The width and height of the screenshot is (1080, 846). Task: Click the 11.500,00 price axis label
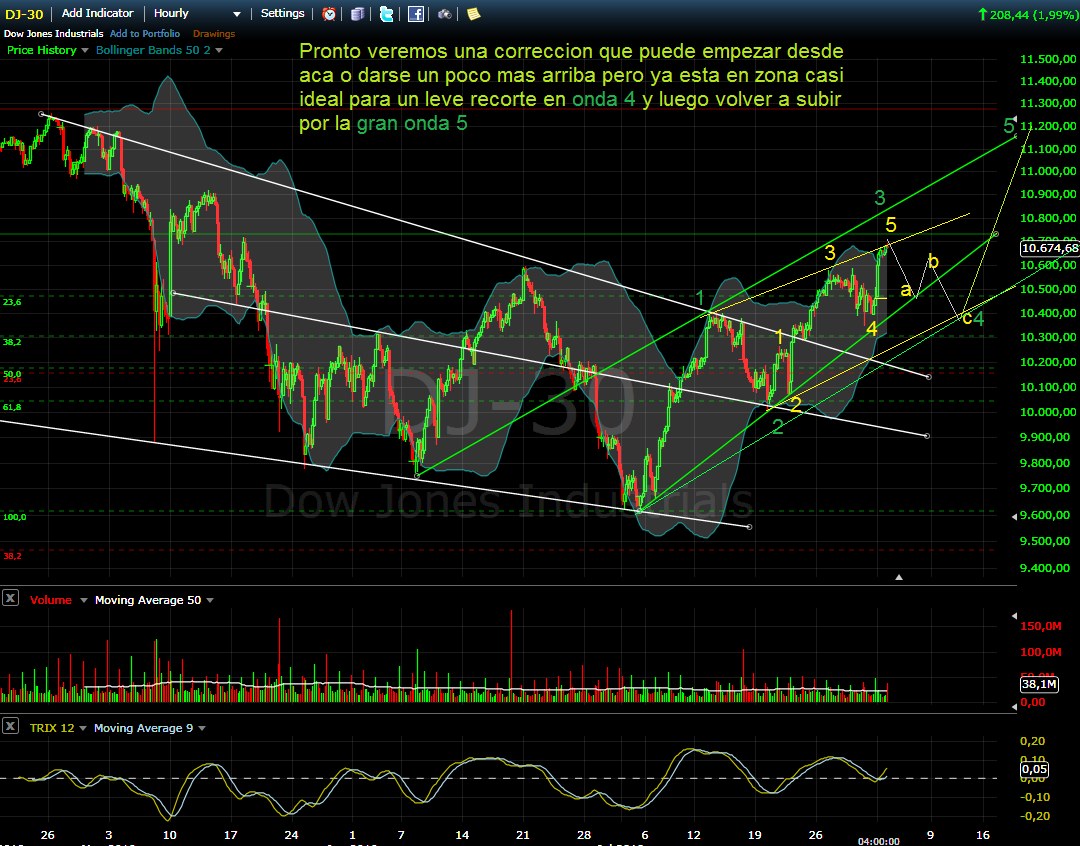tap(1048, 59)
